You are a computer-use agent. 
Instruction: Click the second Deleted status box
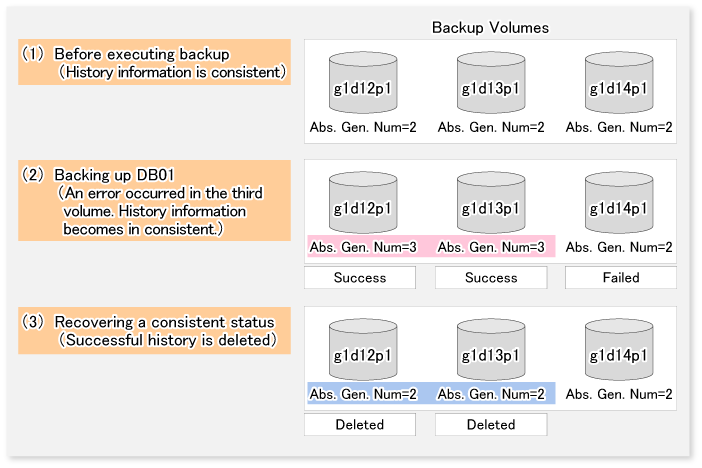pyautogui.click(x=491, y=424)
